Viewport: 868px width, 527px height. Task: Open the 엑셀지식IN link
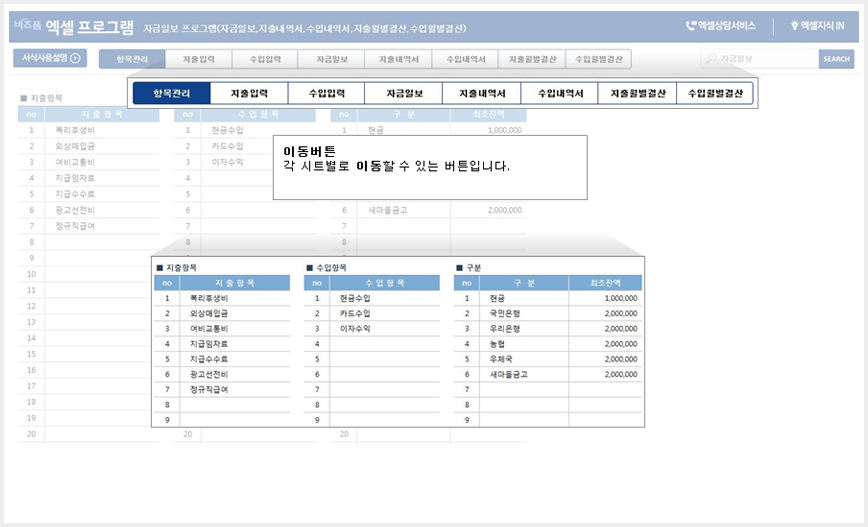click(818, 25)
